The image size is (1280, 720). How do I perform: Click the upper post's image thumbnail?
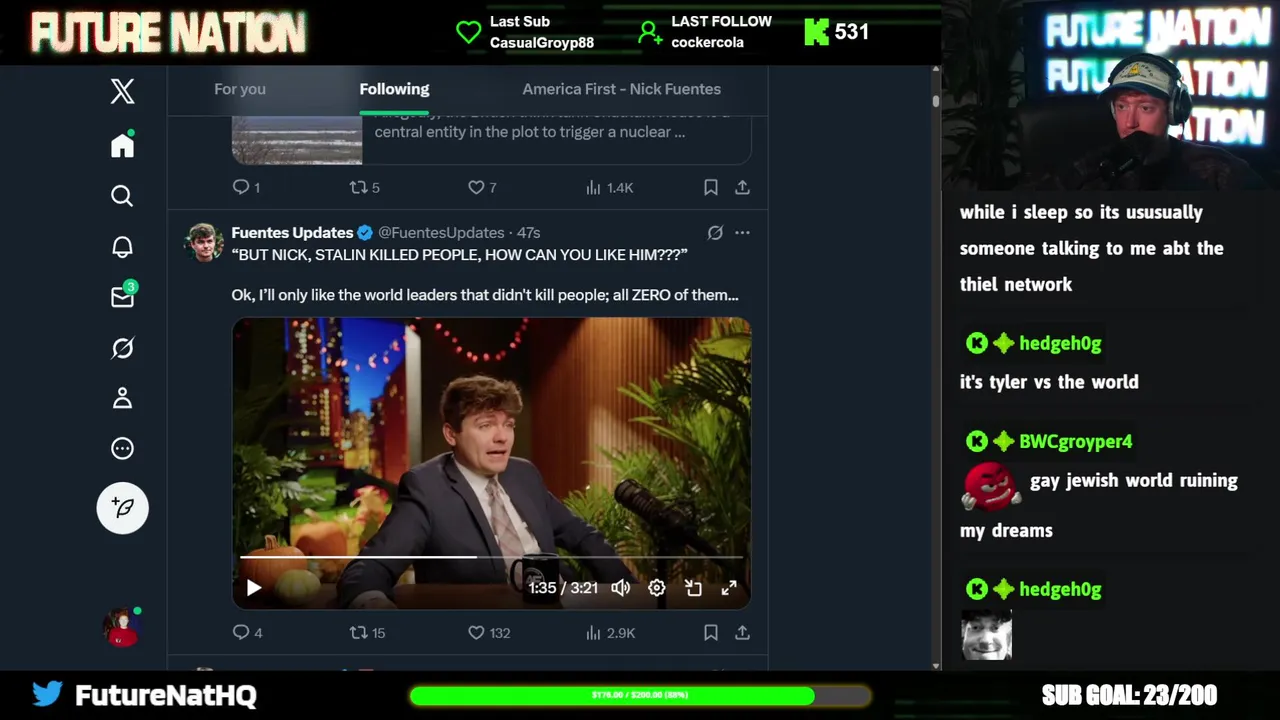tap(297, 140)
